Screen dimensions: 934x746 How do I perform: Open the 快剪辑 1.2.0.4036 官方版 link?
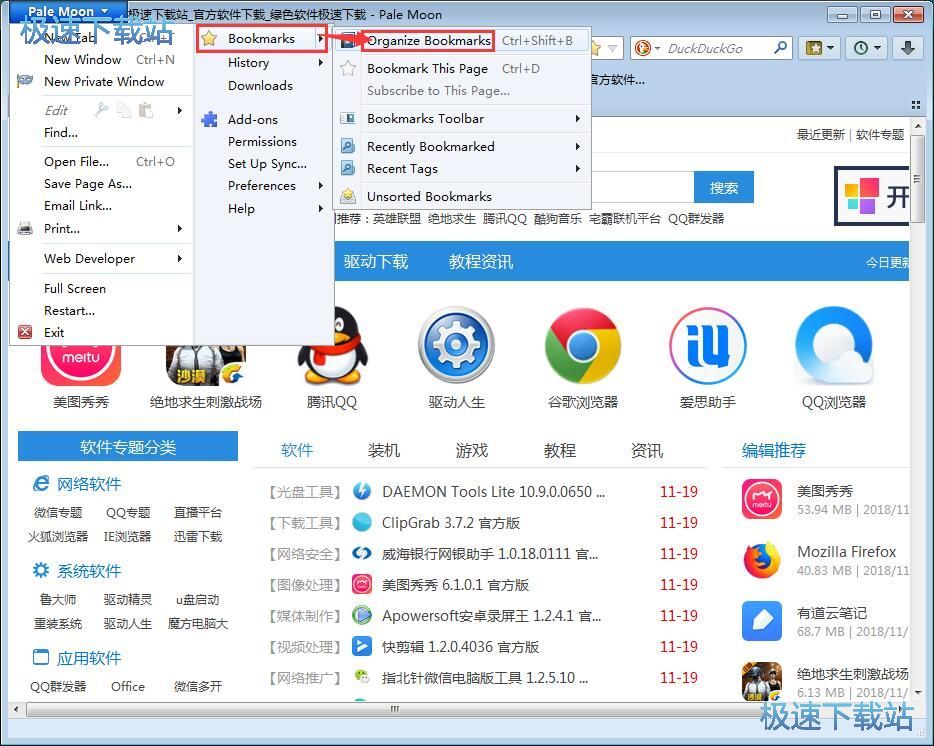coord(460,646)
